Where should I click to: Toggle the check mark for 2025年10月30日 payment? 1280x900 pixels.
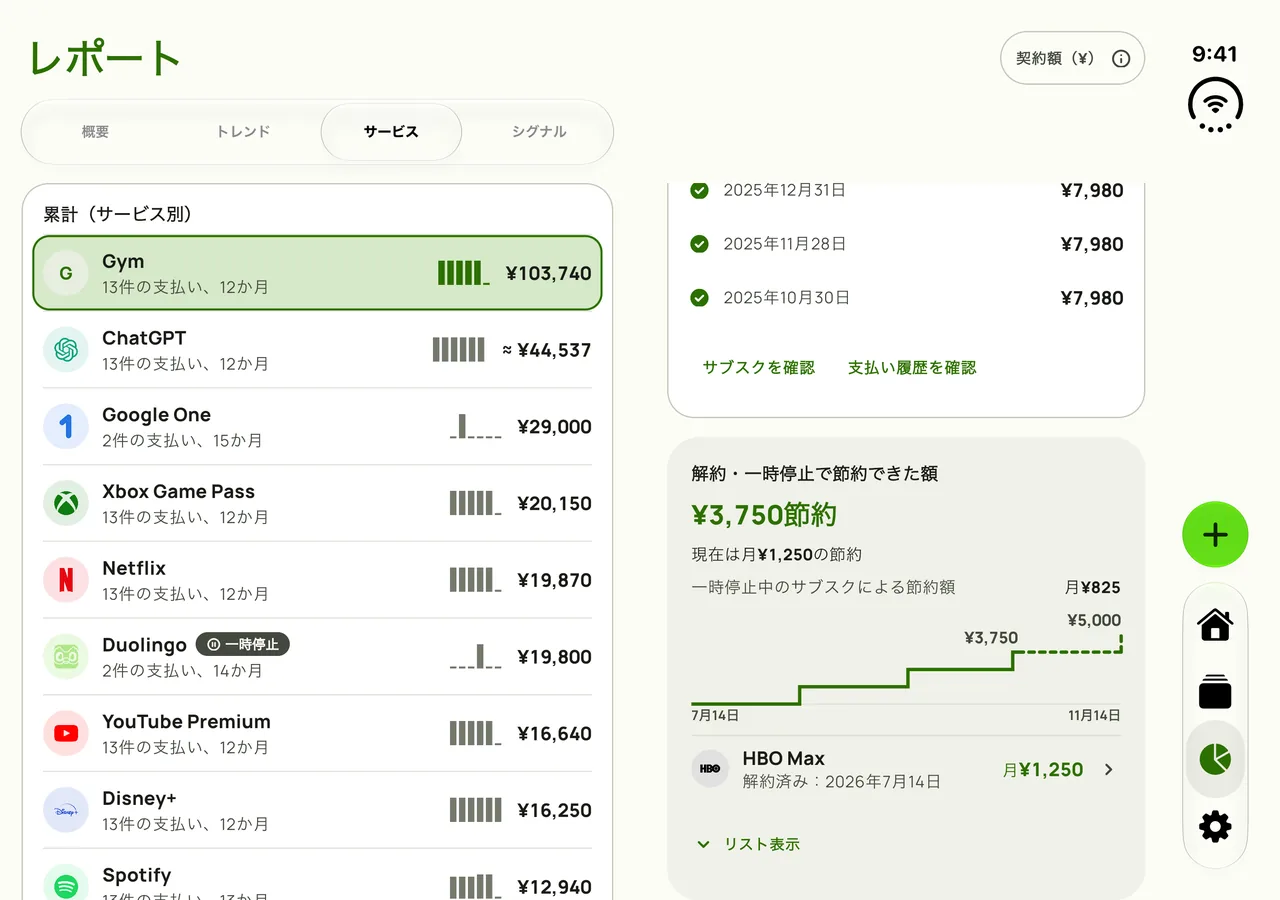tap(700, 298)
